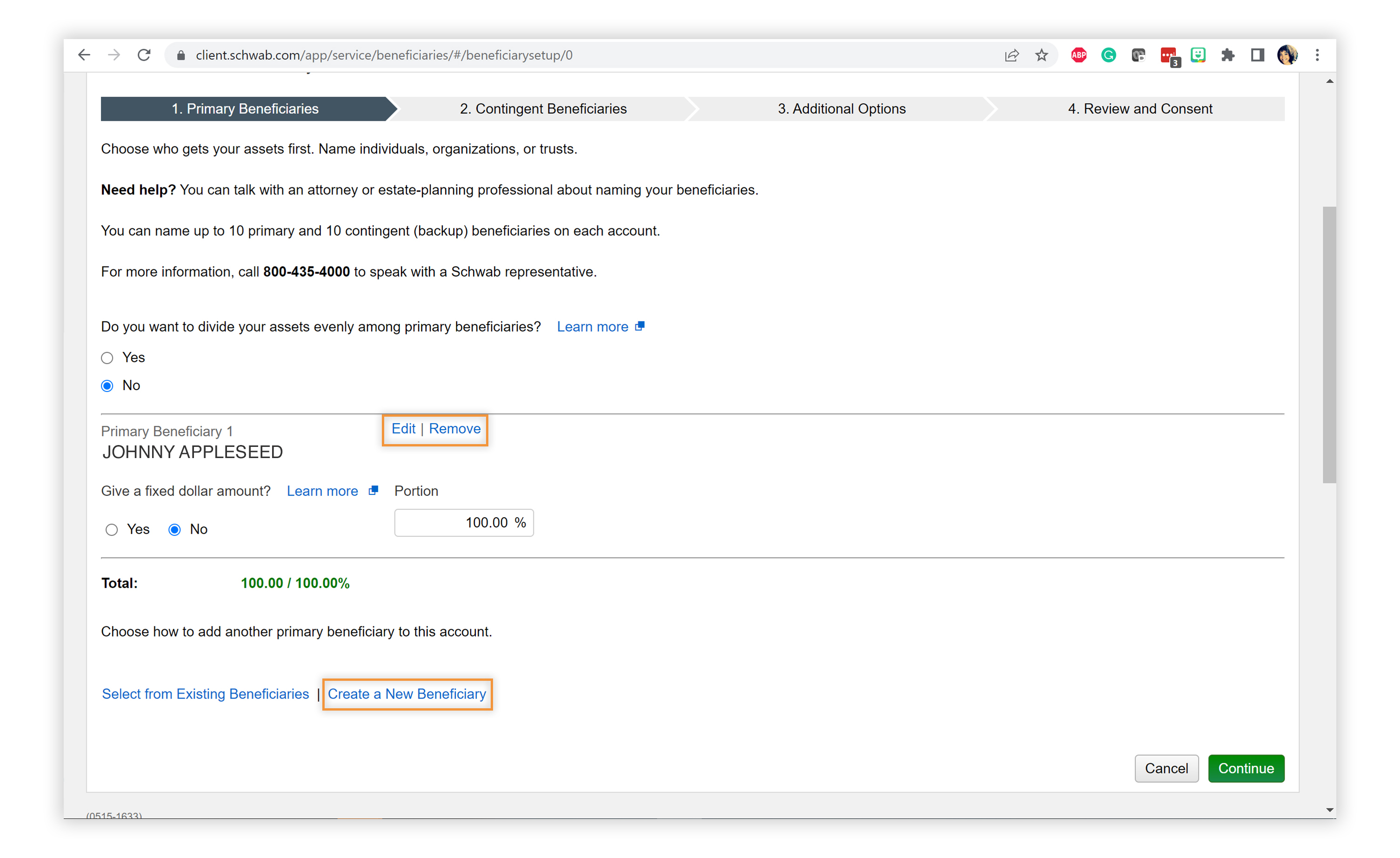1400x858 pixels.
Task: Select No for dividing assets evenly
Action: pyautogui.click(x=107, y=386)
